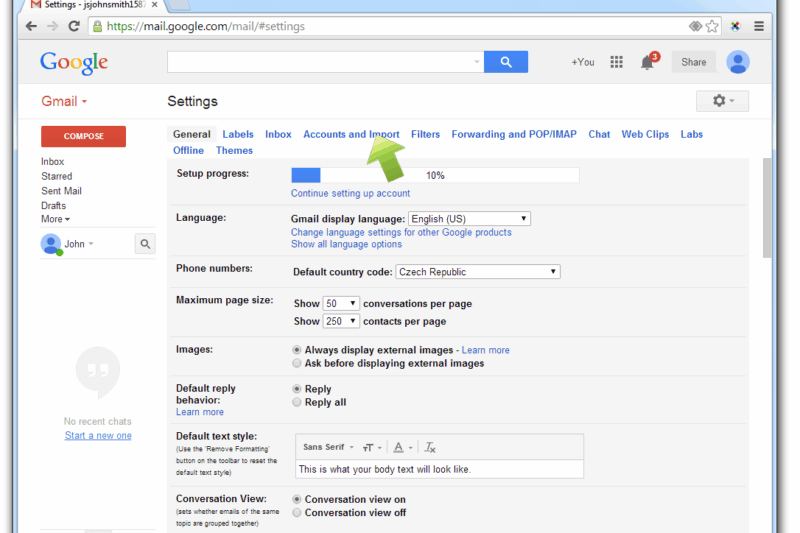Click Learn more beside external images
The image size is (800, 533).
485,350
